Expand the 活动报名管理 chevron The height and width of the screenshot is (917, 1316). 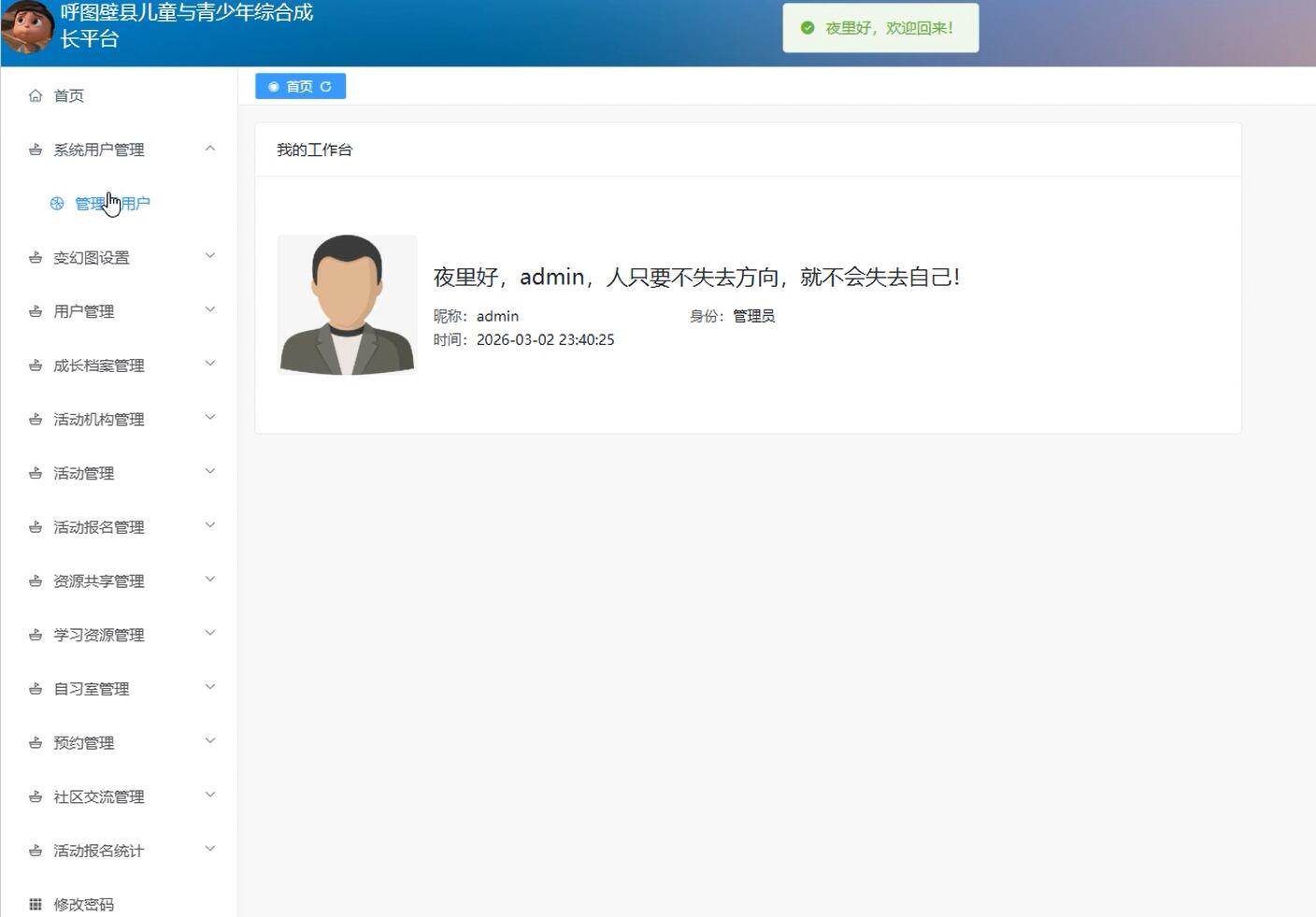coord(210,525)
